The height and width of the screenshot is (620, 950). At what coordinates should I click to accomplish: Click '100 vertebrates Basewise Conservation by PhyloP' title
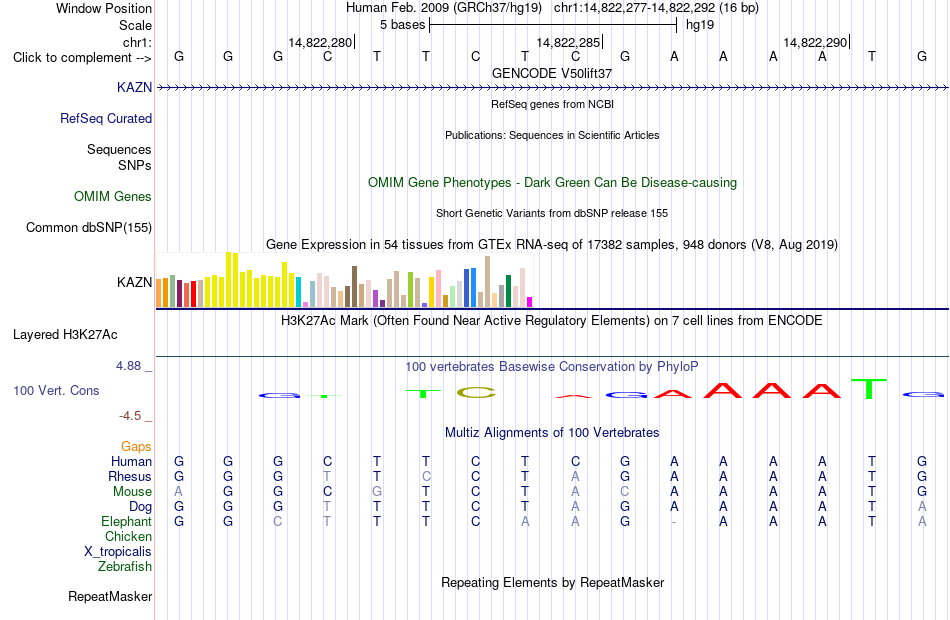pos(552,367)
